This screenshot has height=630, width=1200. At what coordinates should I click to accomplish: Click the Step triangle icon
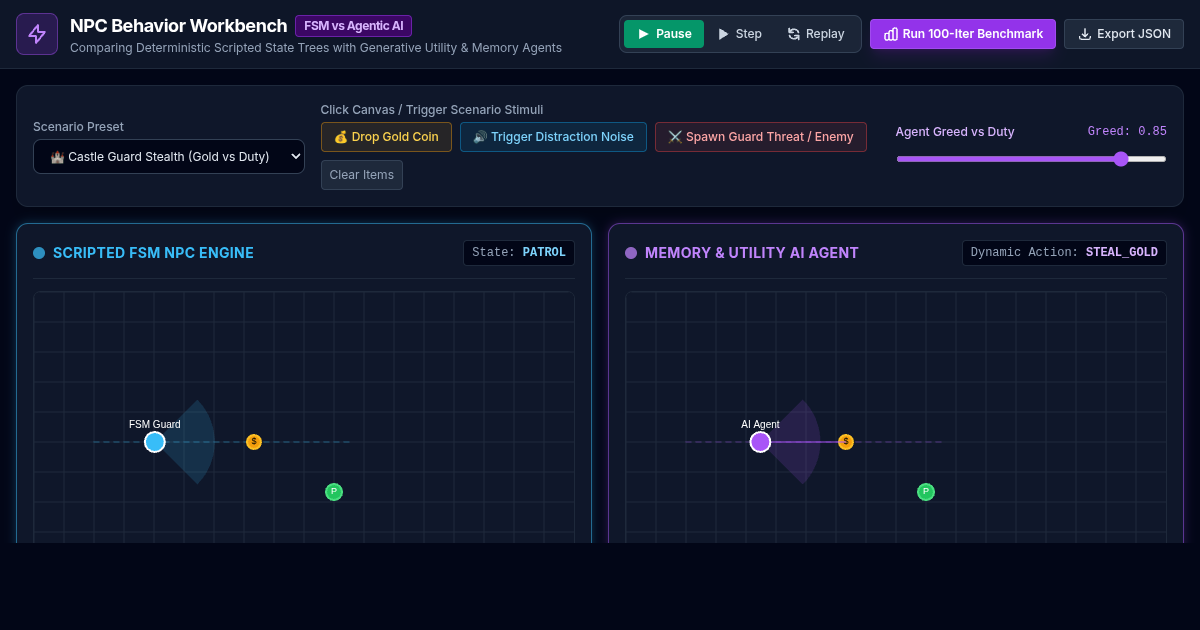[x=723, y=34]
